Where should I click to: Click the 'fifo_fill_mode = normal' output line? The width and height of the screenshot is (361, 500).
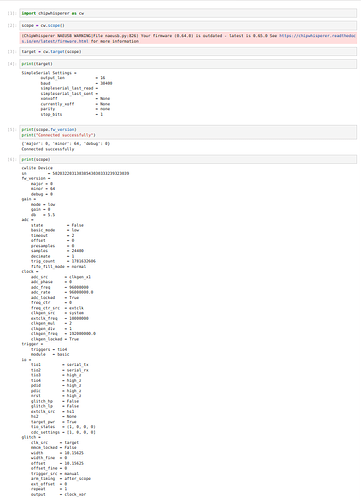click(x=58, y=266)
